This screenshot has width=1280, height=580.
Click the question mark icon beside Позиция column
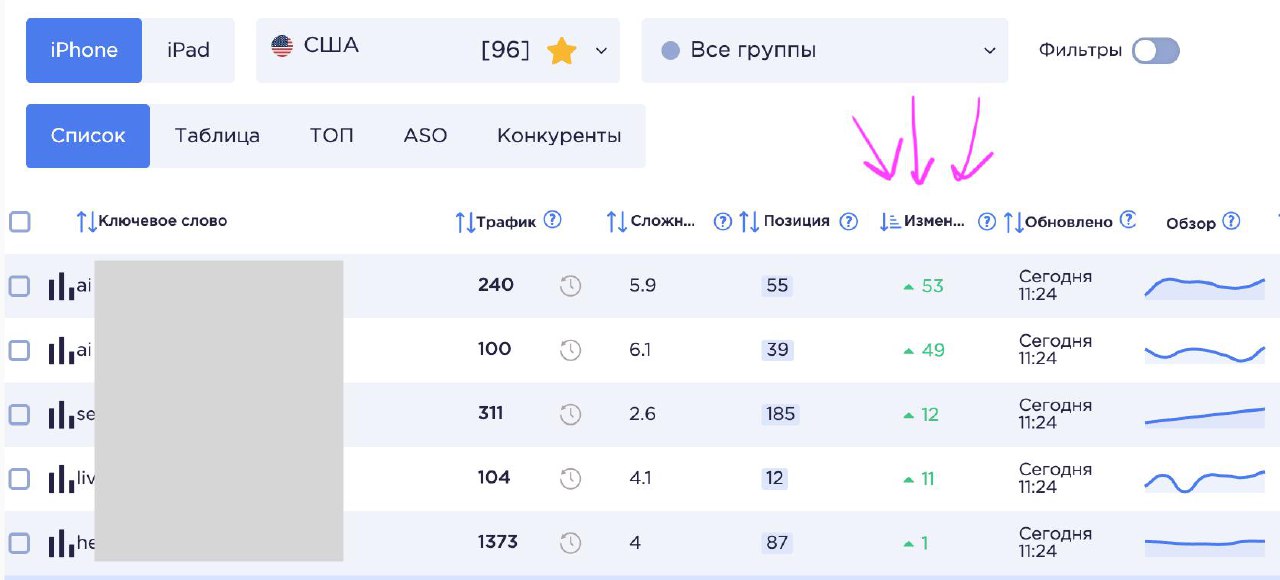(847, 221)
